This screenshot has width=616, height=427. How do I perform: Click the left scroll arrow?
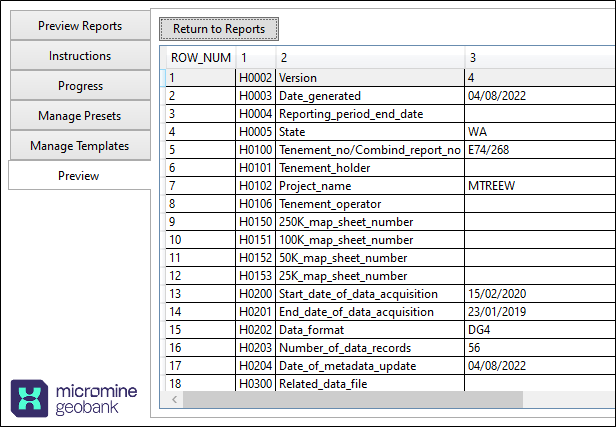point(176,400)
